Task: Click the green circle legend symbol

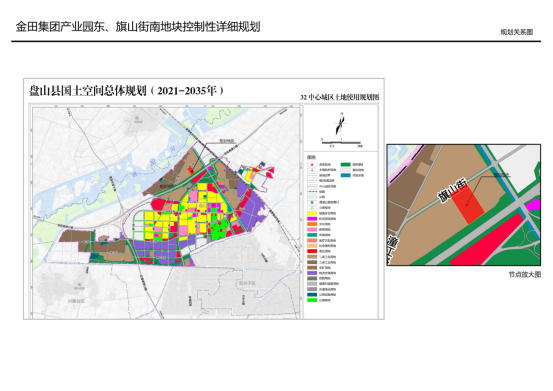Action: coord(312,203)
